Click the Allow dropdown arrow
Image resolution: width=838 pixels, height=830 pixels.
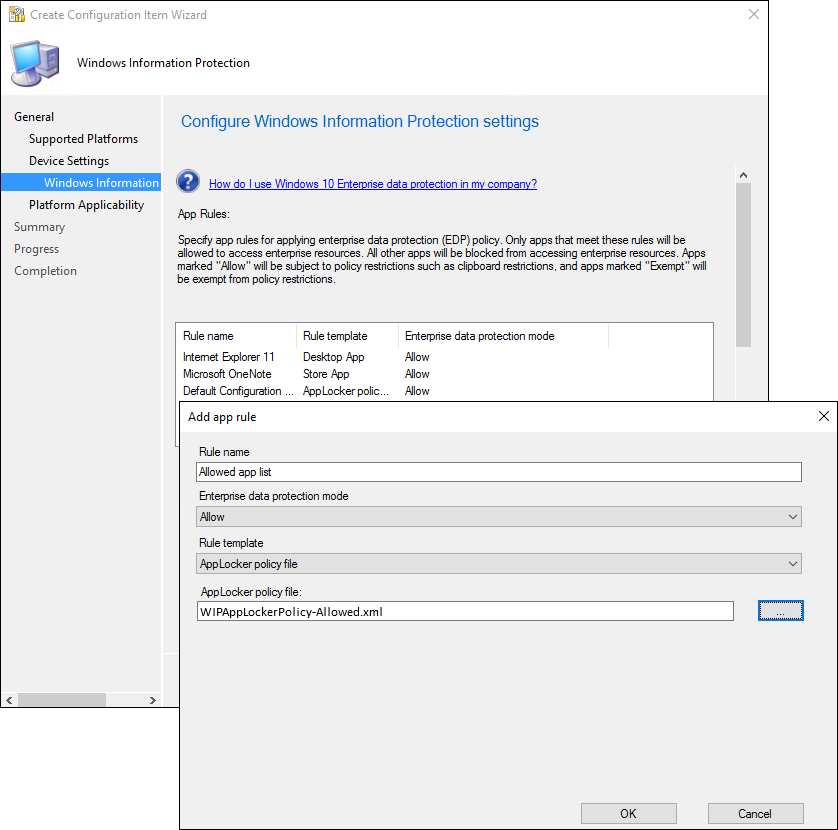click(x=793, y=516)
